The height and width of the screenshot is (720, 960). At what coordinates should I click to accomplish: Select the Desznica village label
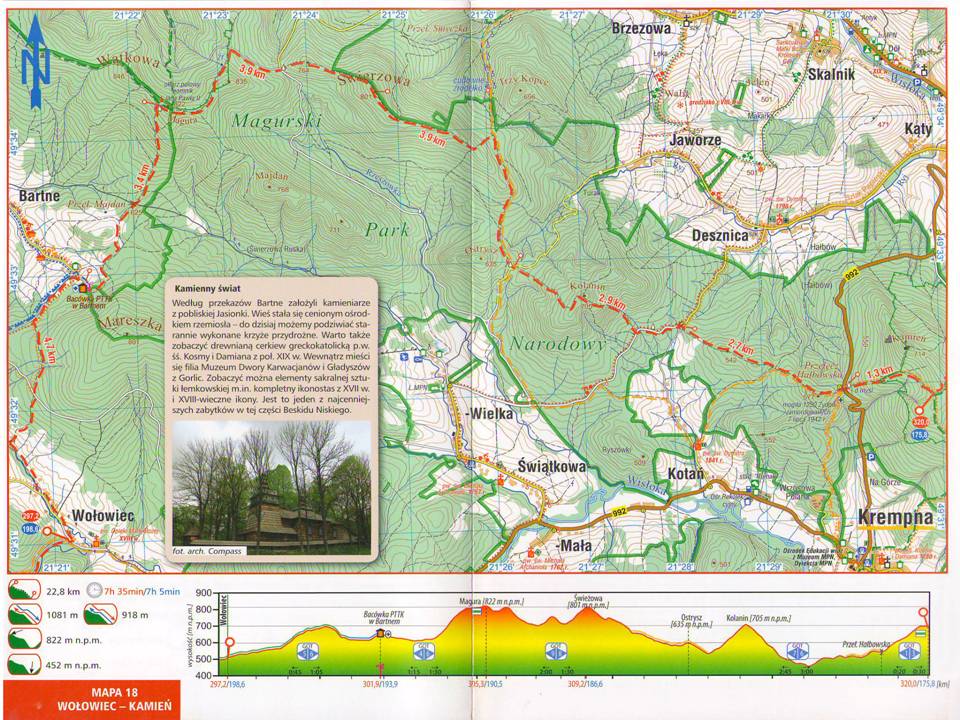[719, 236]
